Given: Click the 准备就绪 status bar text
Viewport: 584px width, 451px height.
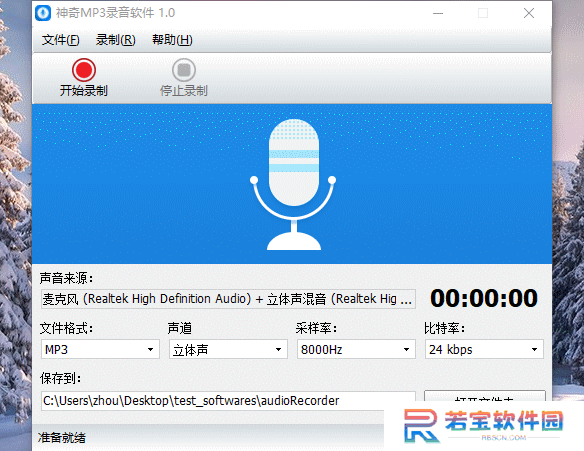Looking at the screenshot, I should pos(62,438).
